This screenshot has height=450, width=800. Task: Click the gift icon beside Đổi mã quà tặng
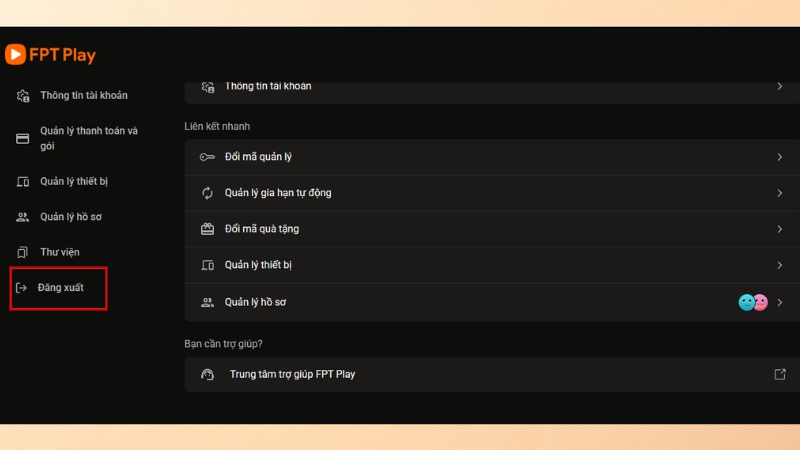point(207,229)
